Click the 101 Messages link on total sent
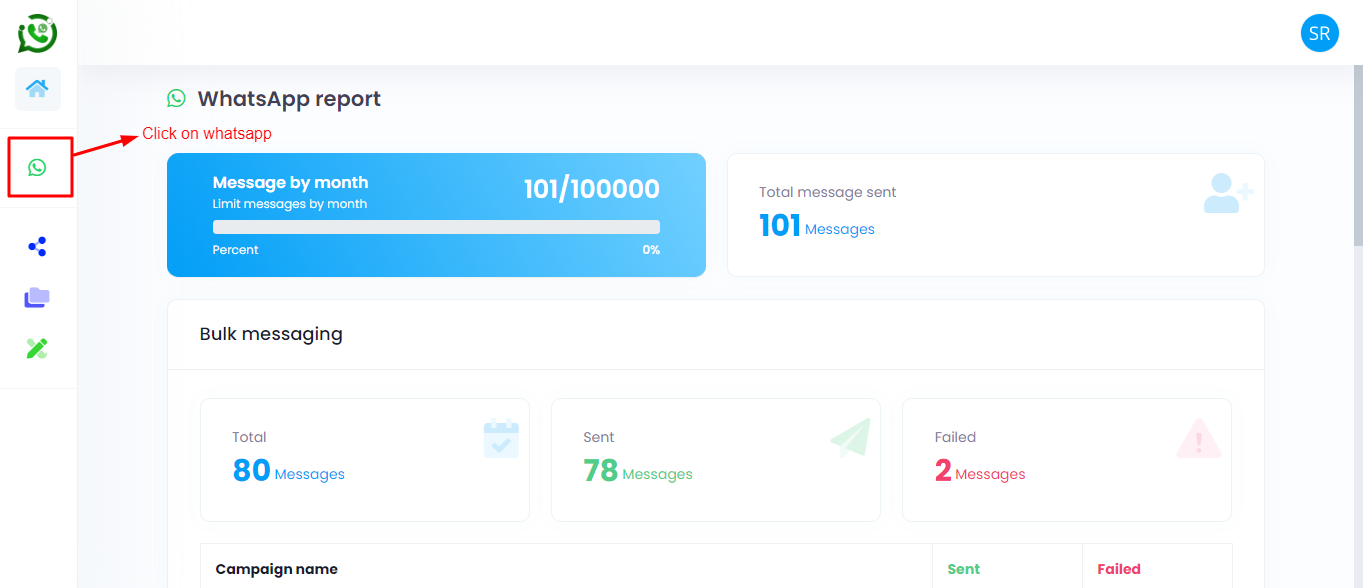This screenshot has height=588, width=1363. tap(817, 225)
